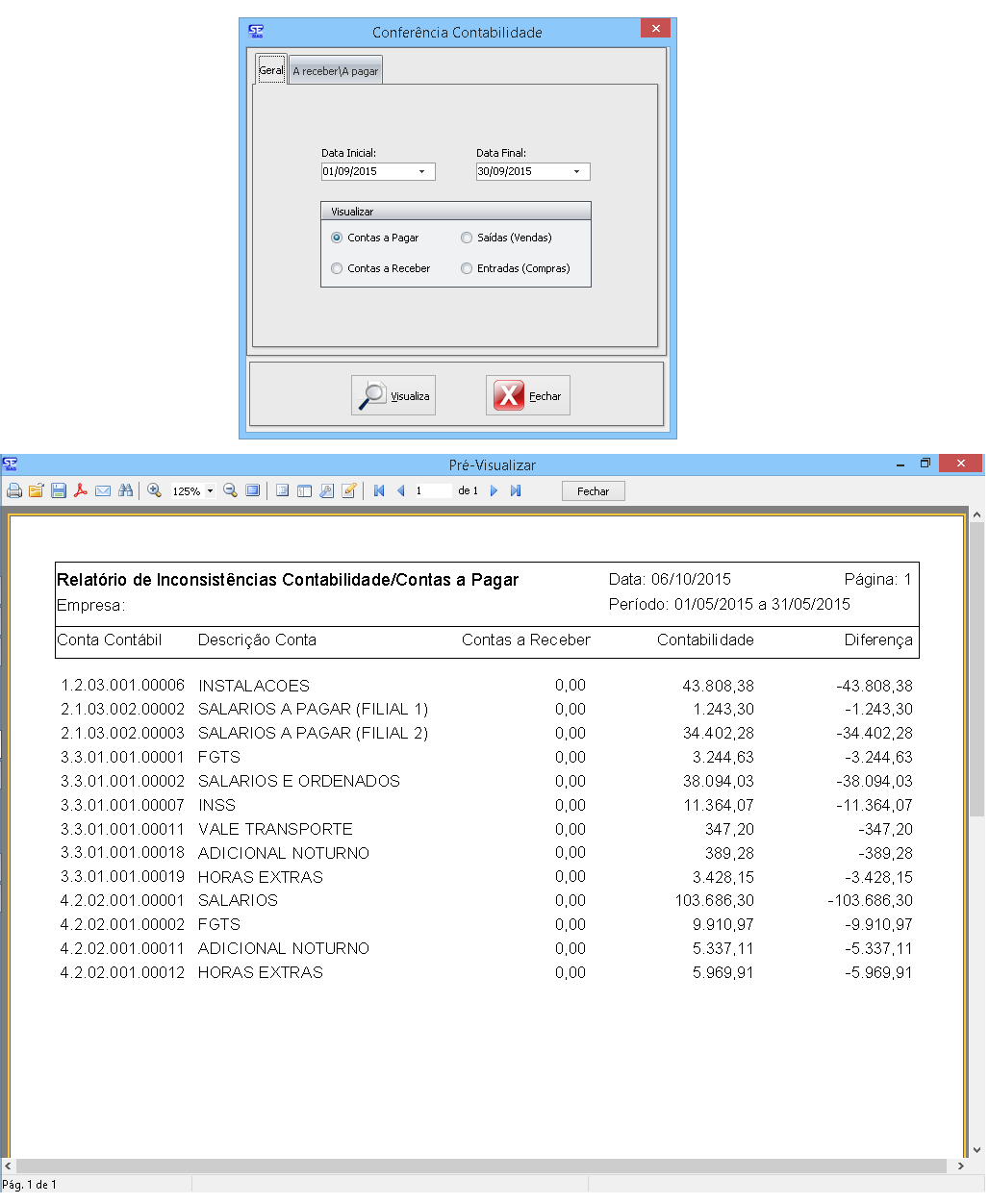Send report by email icon

coord(103,491)
